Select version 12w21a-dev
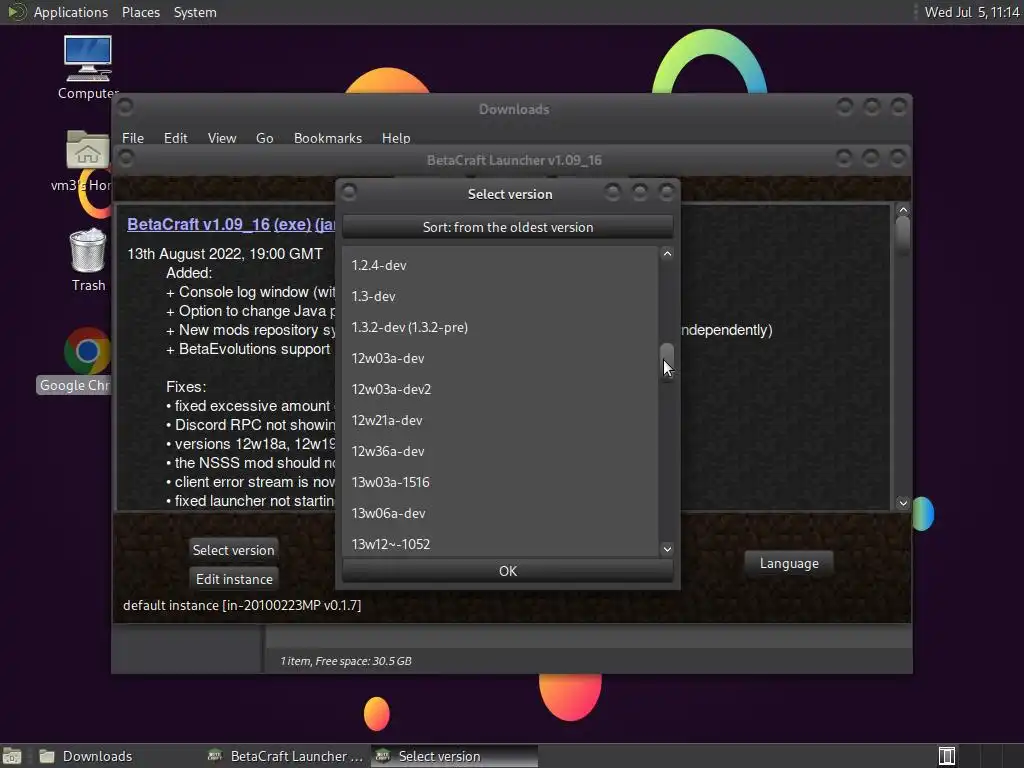This screenshot has height=768, width=1024. (500, 420)
